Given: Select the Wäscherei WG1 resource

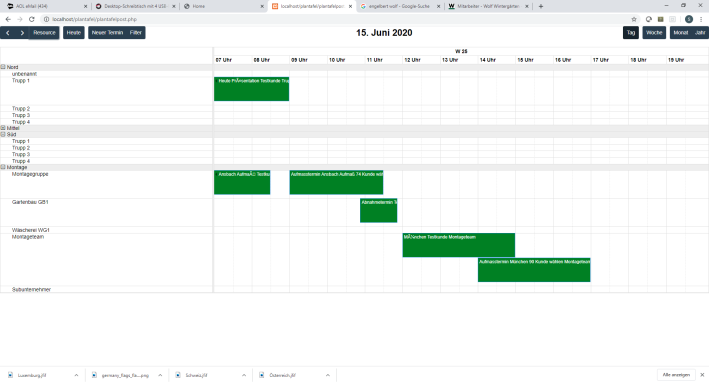Looking at the screenshot, I should 31,230.
